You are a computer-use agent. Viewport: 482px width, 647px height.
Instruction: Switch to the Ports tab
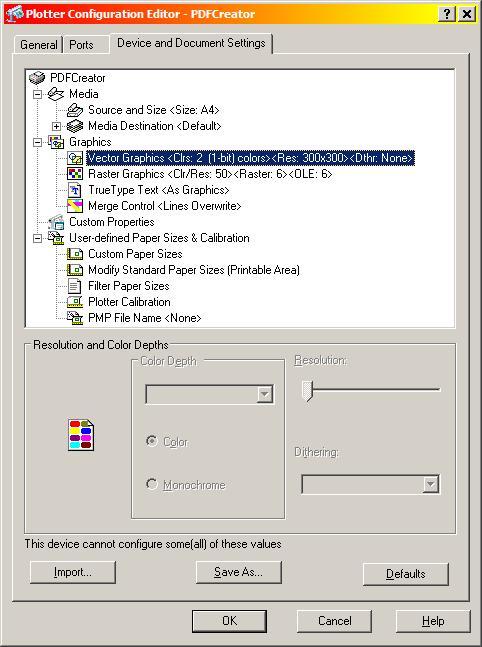81,45
